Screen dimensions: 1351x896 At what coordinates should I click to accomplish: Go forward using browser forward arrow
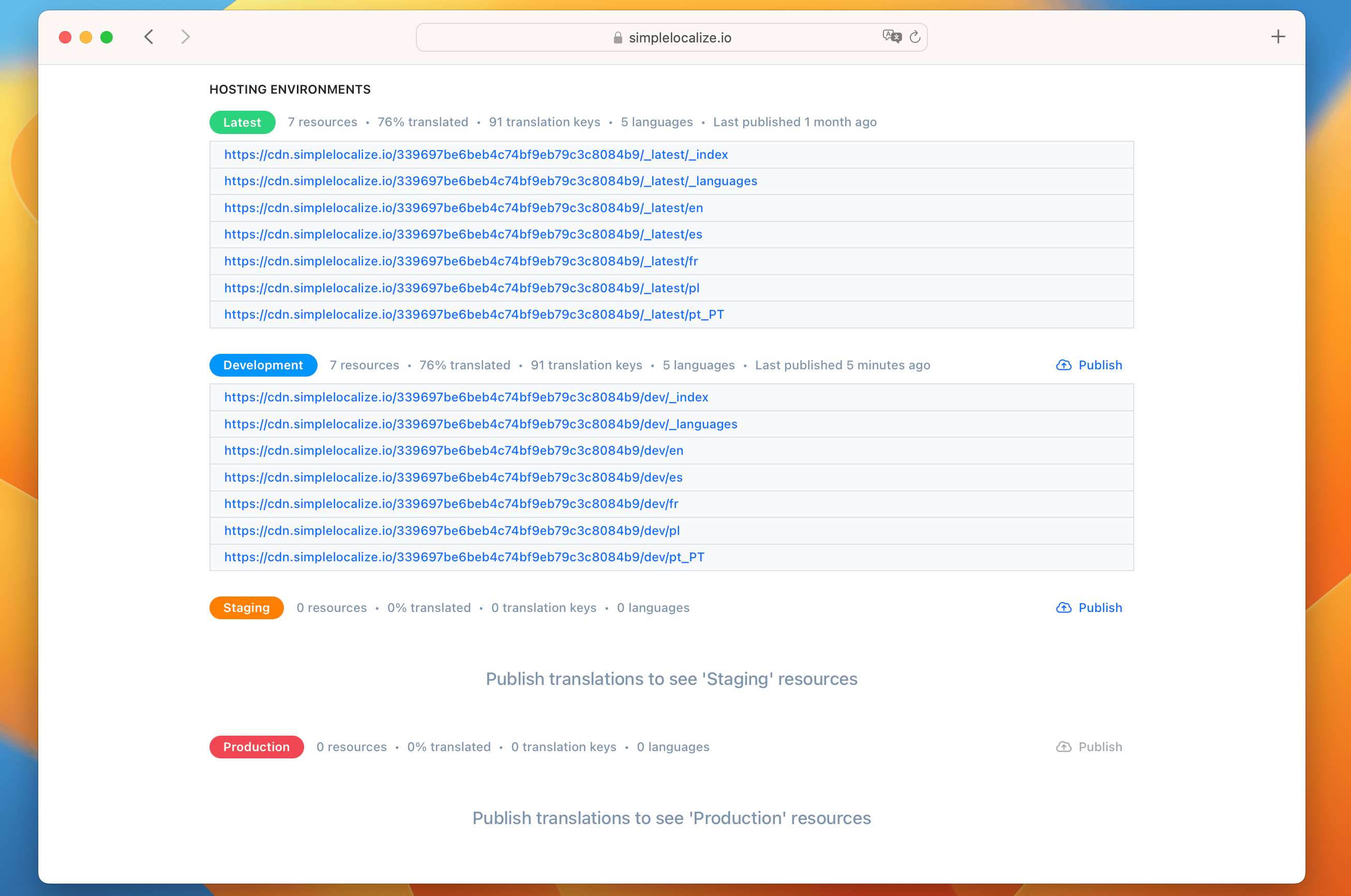pos(185,37)
